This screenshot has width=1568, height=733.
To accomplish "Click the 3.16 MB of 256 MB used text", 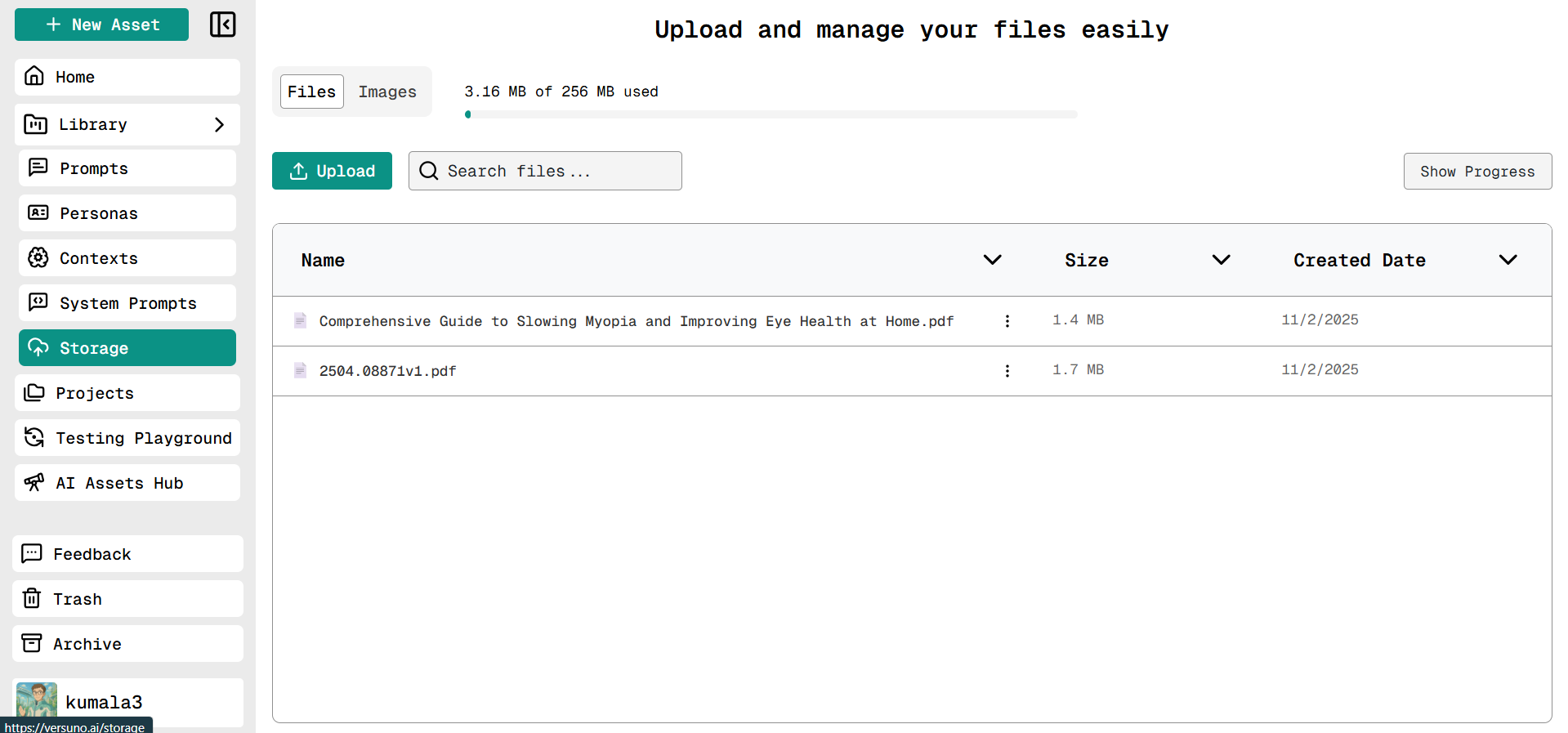I will click(x=561, y=92).
